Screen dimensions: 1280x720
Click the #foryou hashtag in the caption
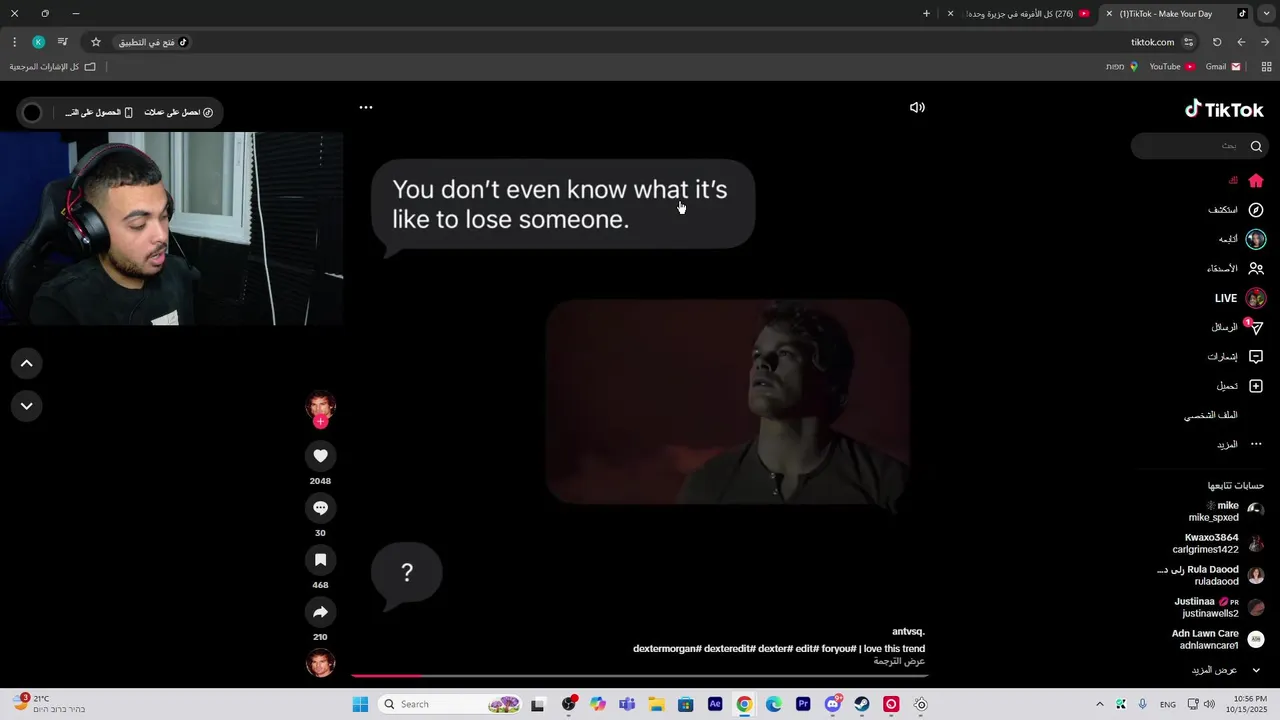tap(838, 649)
